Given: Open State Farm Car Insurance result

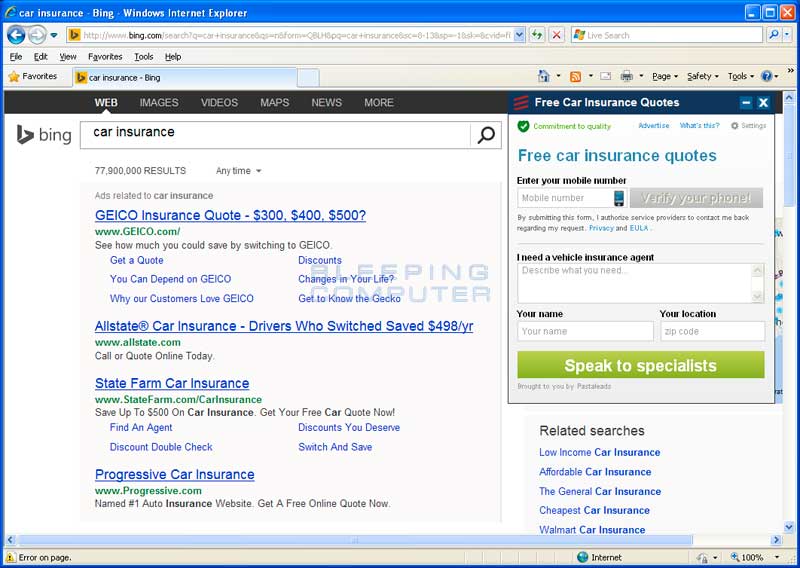Looking at the screenshot, I should click(172, 383).
